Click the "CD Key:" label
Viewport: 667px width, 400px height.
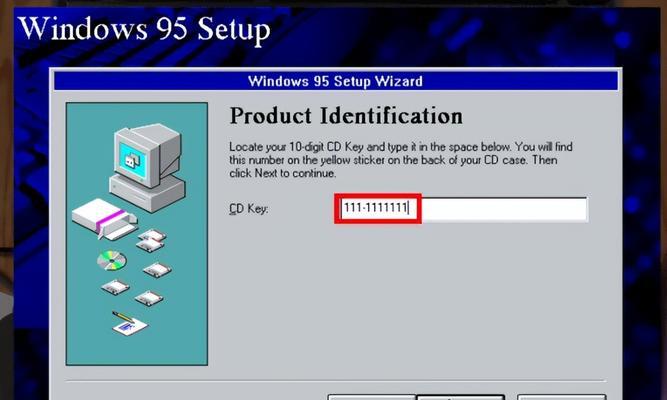(248, 209)
